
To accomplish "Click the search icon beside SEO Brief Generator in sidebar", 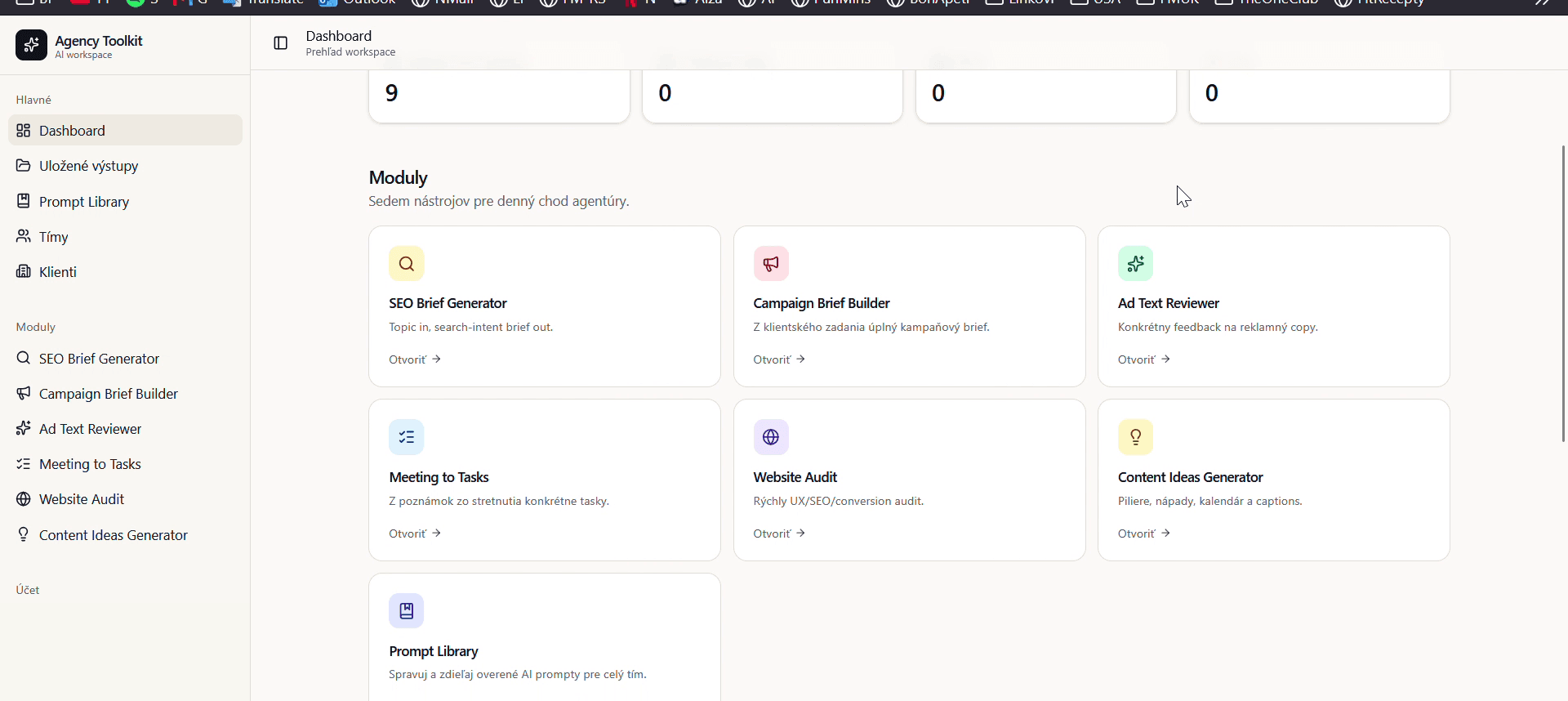I will 24,358.
